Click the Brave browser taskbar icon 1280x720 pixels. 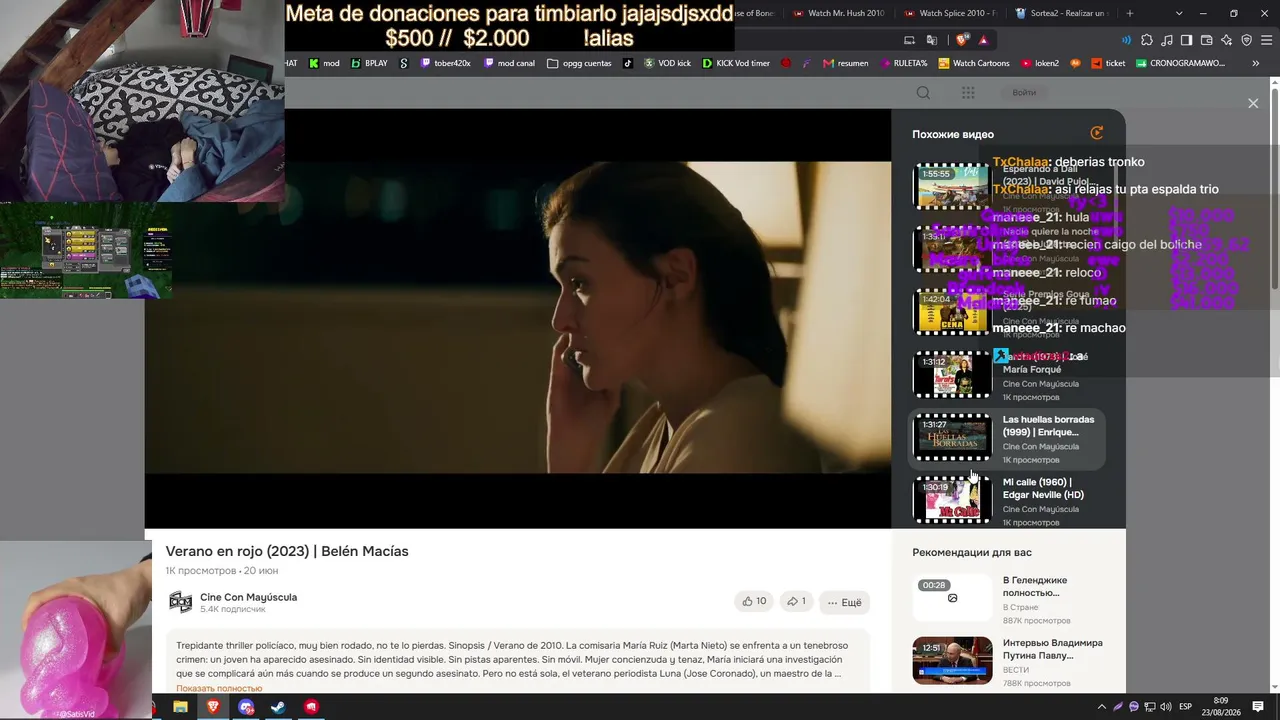click(213, 707)
